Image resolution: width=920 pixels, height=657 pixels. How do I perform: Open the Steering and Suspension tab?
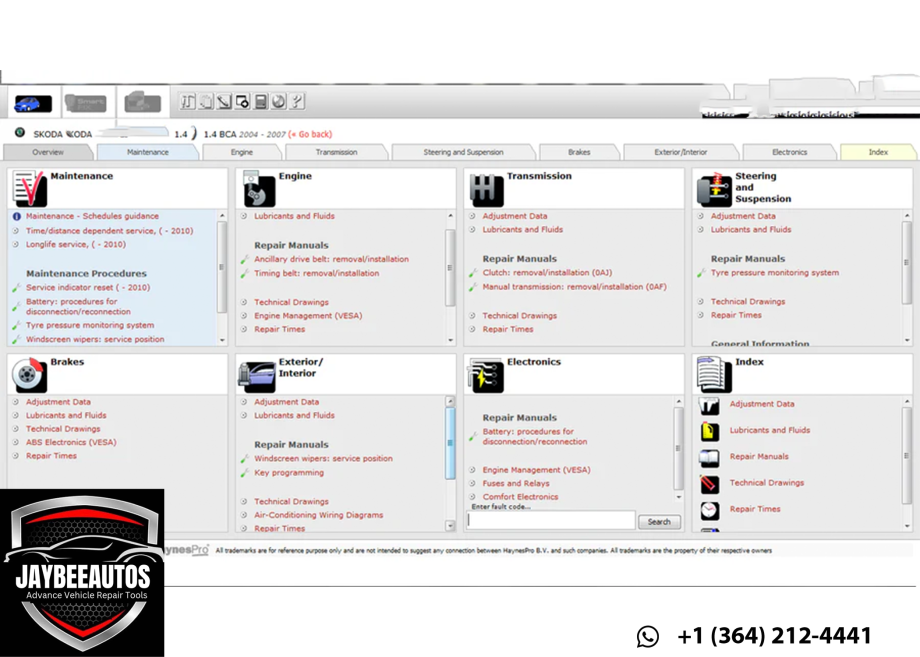click(464, 152)
